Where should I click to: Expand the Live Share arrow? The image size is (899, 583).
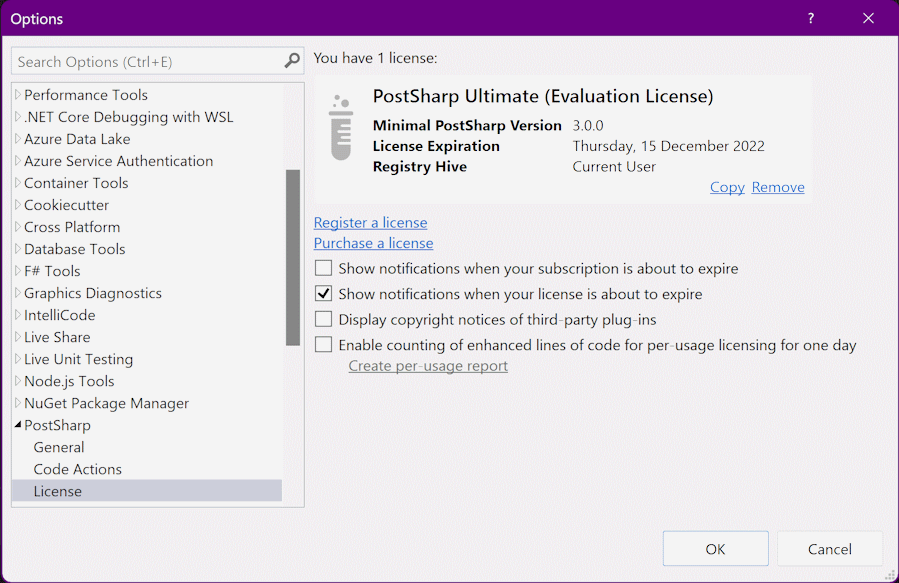pyautogui.click(x=17, y=337)
